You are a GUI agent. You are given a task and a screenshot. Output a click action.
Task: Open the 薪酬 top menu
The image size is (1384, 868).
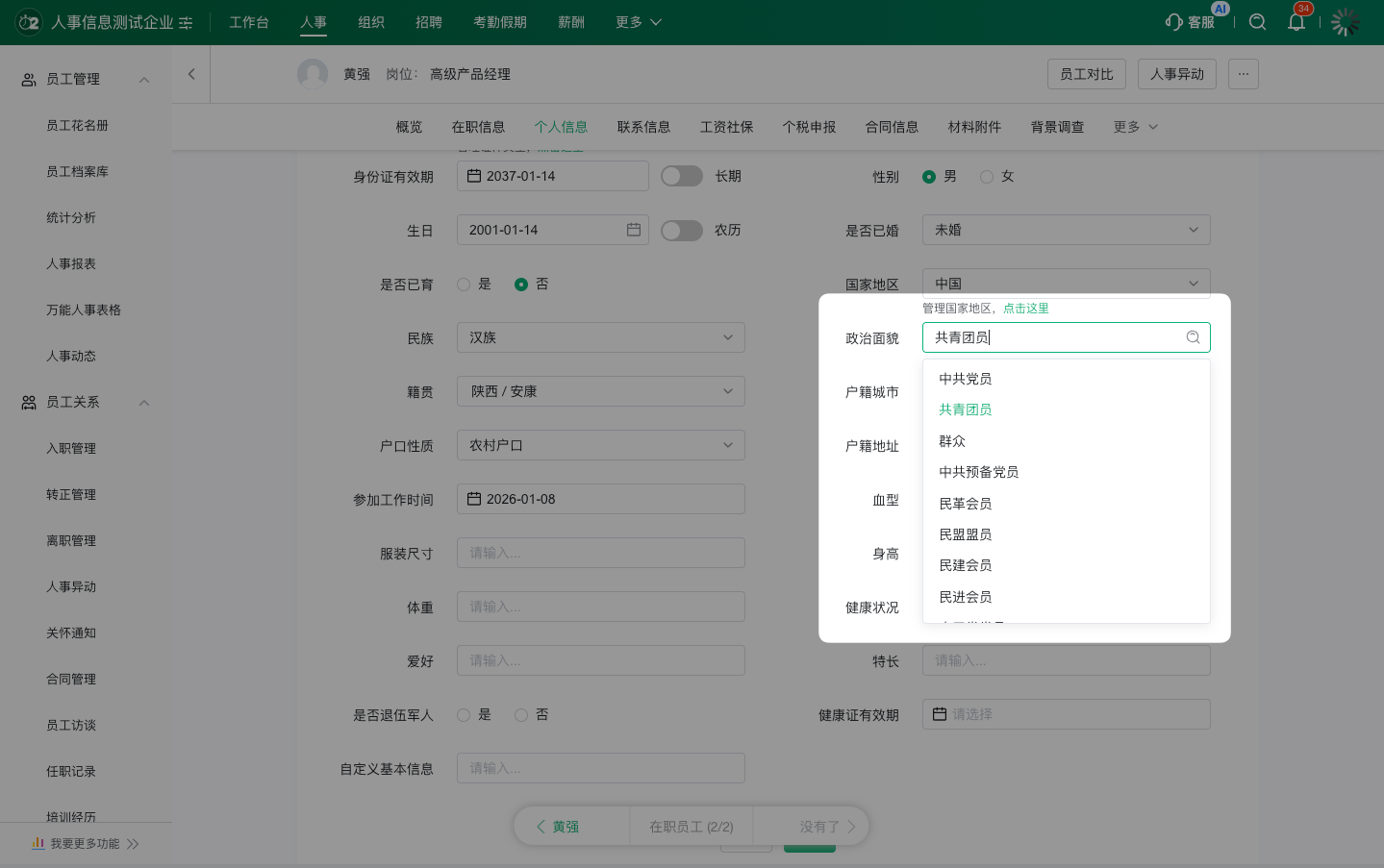(x=571, y=22)
